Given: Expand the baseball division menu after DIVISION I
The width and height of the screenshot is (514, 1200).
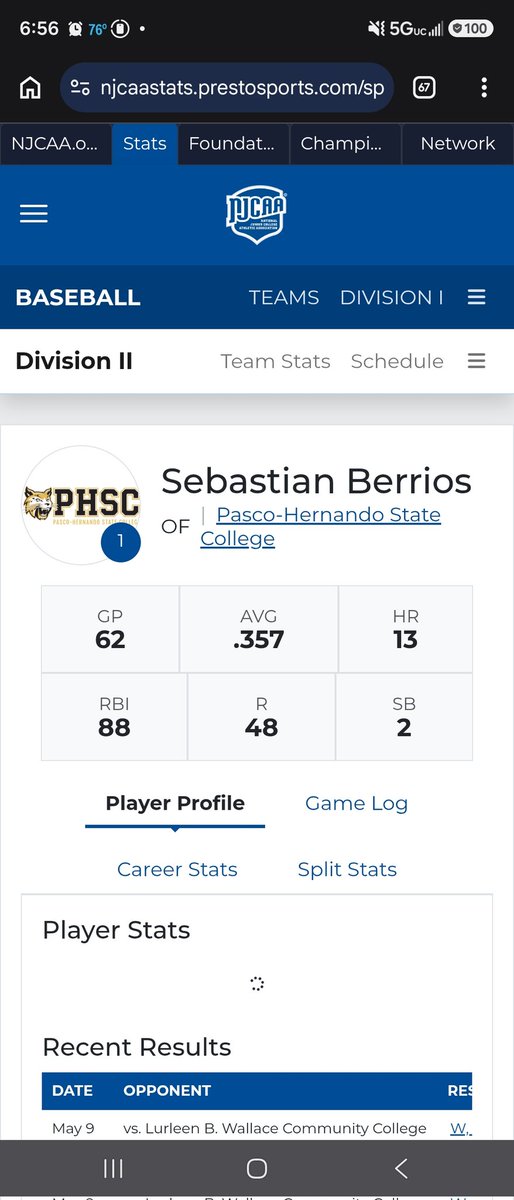Looking at the screenshot, I should point(476,297).
